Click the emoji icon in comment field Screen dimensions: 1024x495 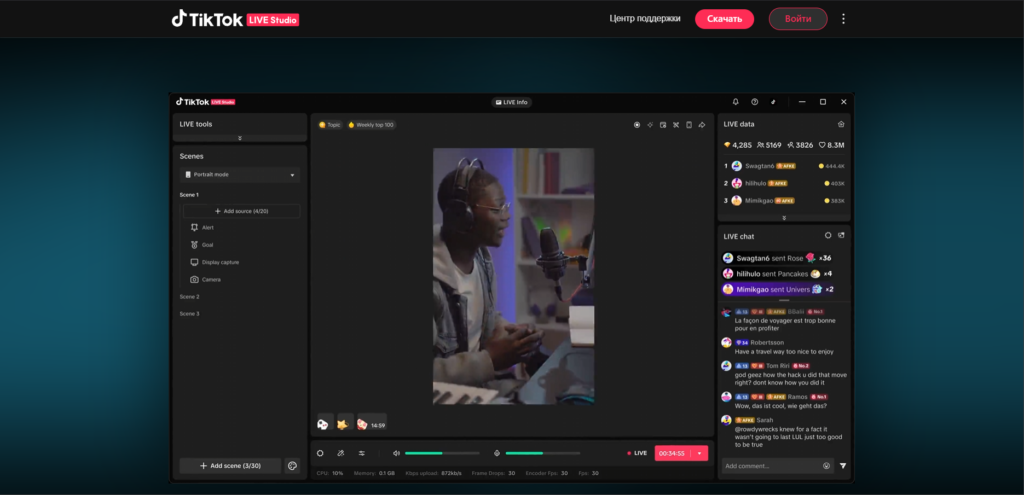[x=826, y=466]
